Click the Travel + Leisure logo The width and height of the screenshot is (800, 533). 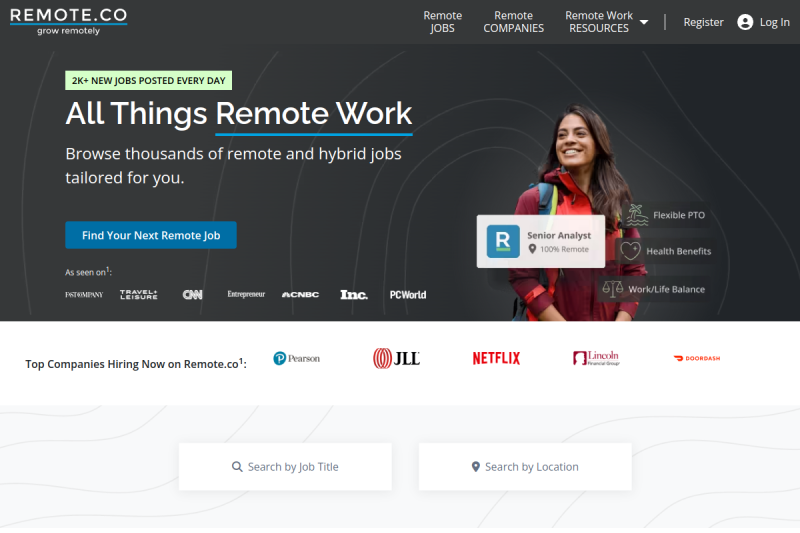click(x=139, y=294)
